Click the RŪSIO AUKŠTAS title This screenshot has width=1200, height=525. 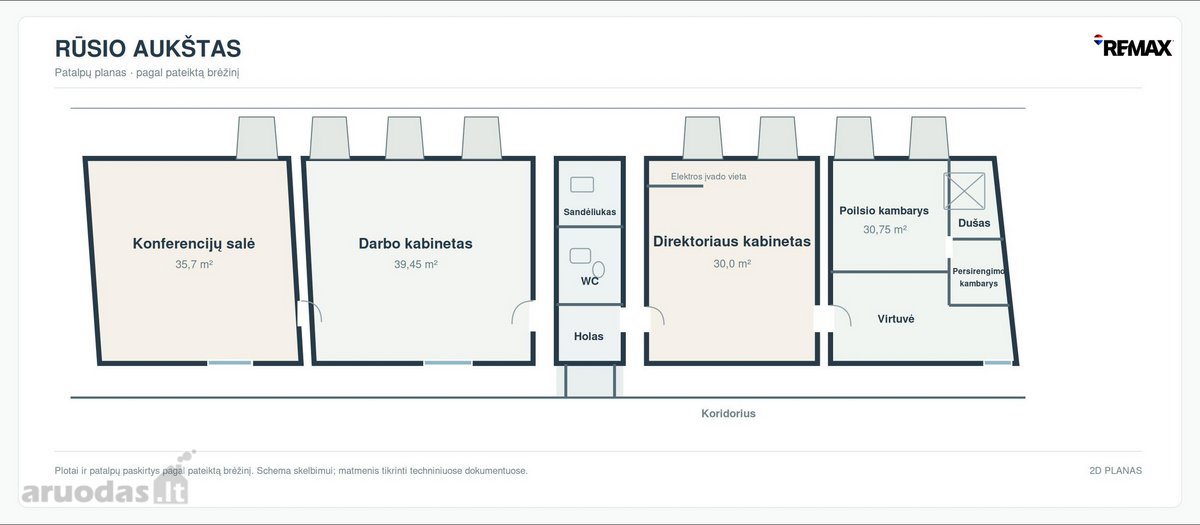(x=148, y=48)
